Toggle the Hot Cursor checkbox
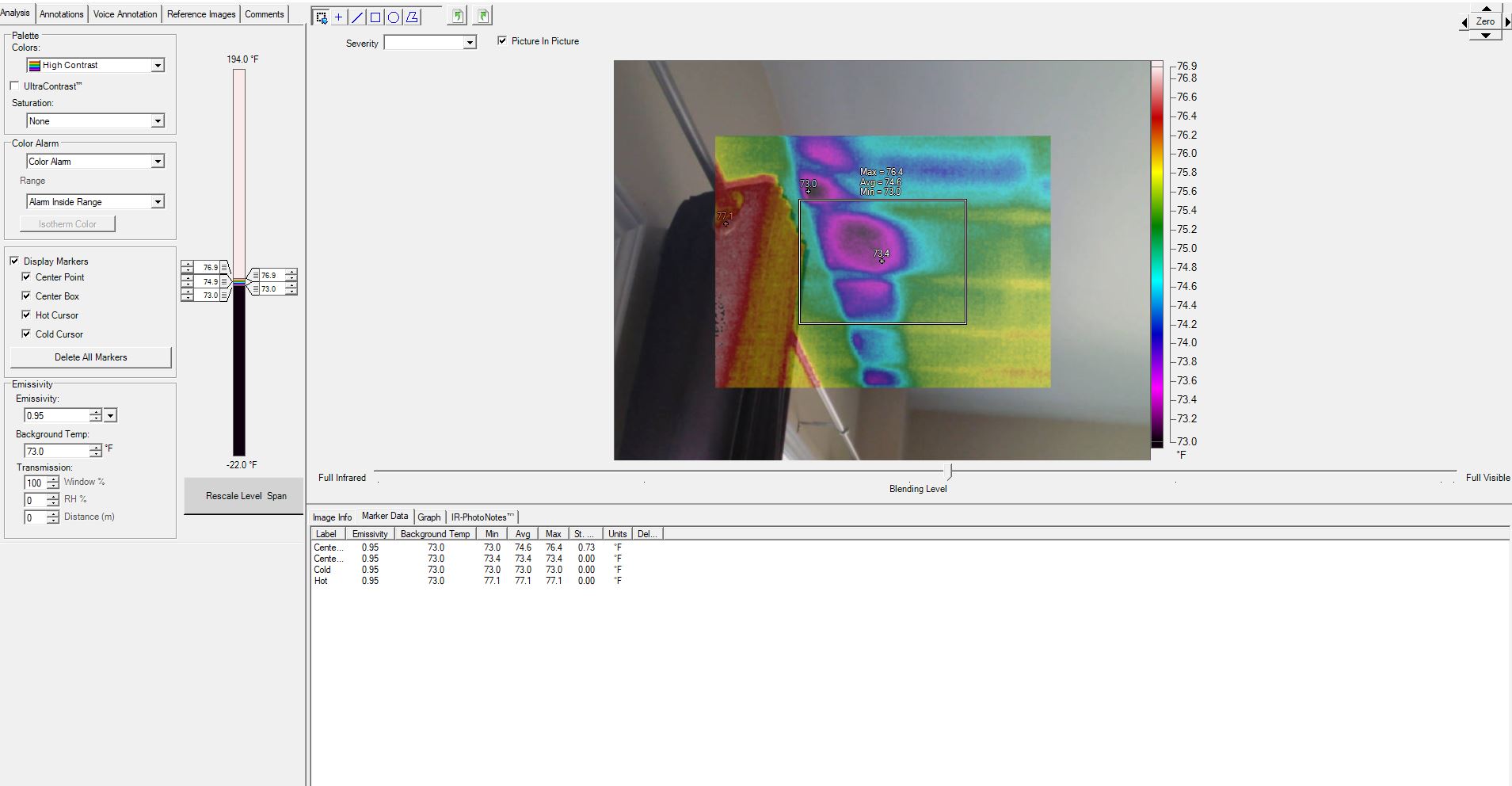This screenshot has height=786, width=1512. [26, 315]
